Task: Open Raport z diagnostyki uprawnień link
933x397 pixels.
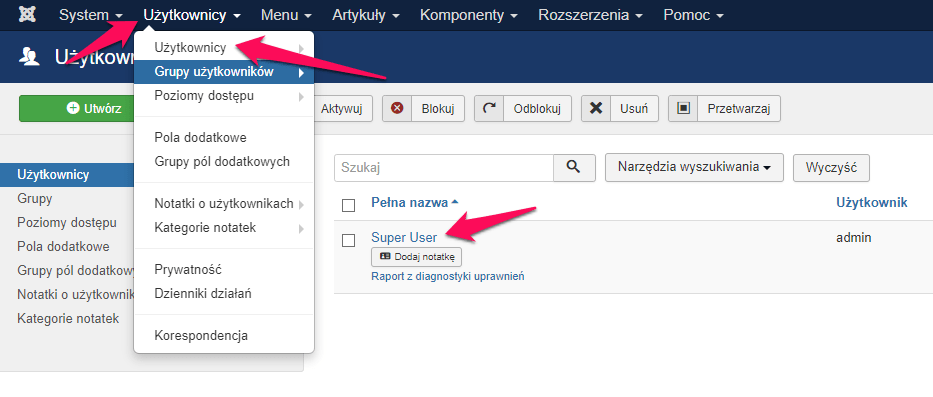Action: [447, 276]
